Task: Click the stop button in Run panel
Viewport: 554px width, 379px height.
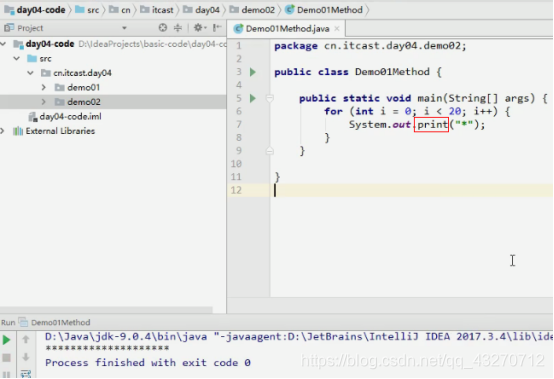Action: 6,358
